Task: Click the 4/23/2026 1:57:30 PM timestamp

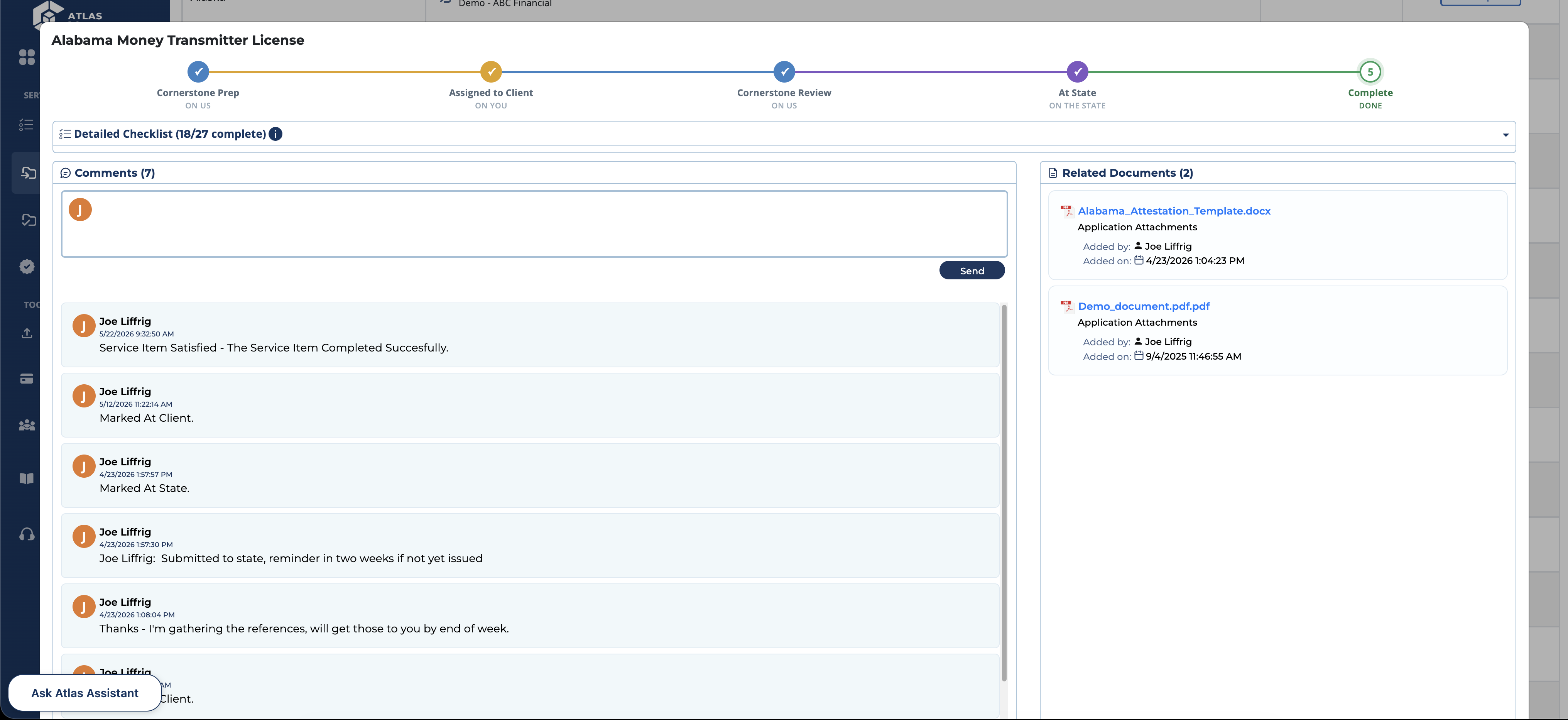Action: 136,545
